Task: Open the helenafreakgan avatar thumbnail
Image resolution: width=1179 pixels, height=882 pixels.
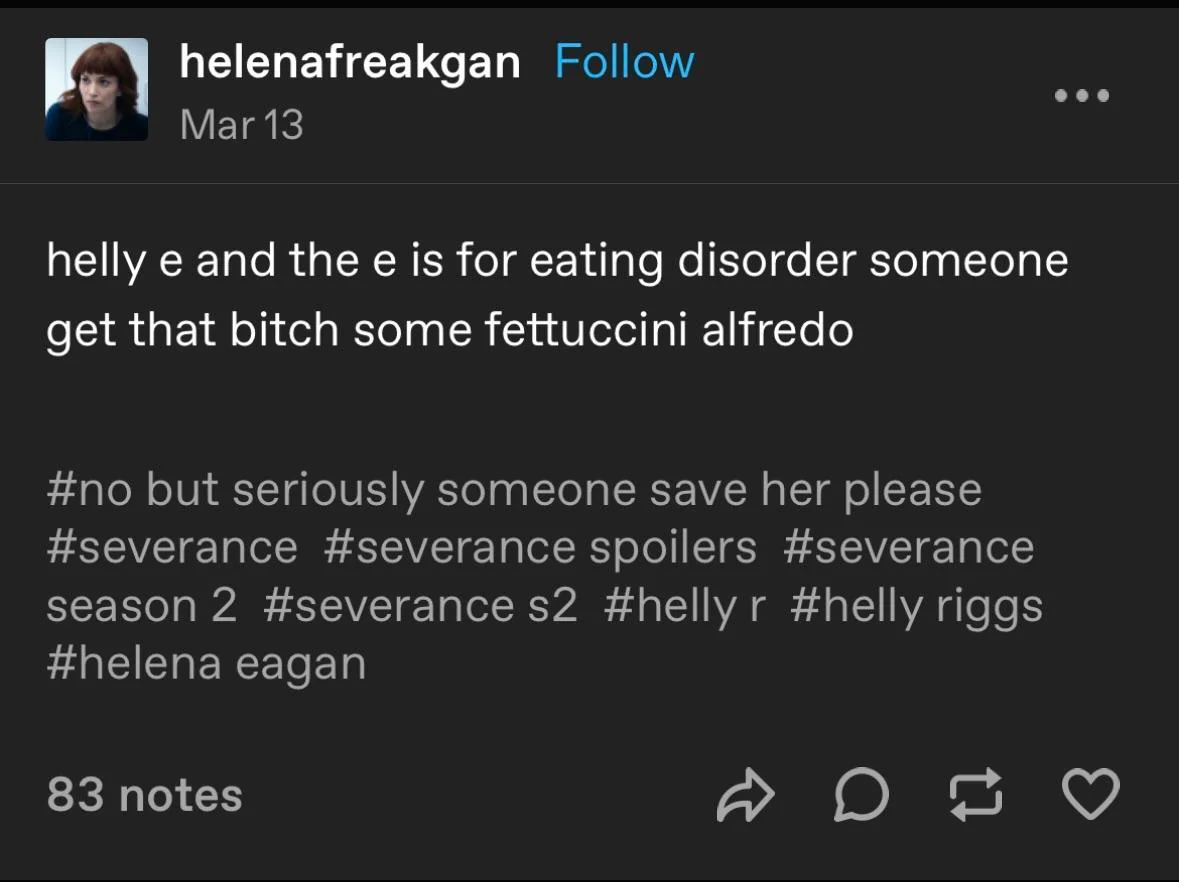Action: (x=96, y=89)
